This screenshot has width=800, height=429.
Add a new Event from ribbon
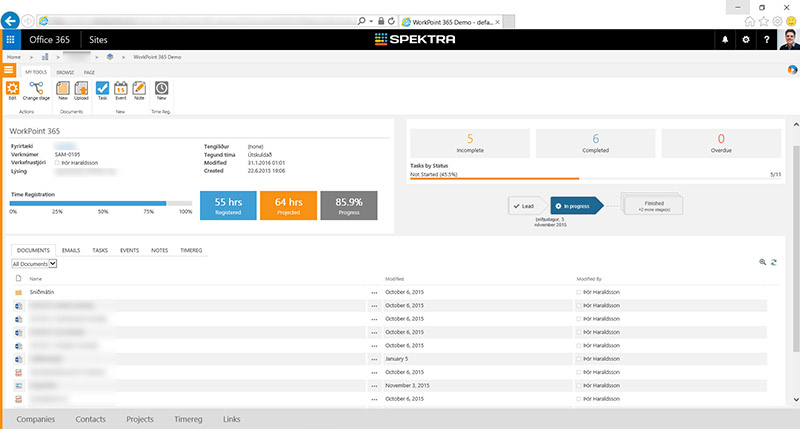pyautogui.click(x=120, y=90)
